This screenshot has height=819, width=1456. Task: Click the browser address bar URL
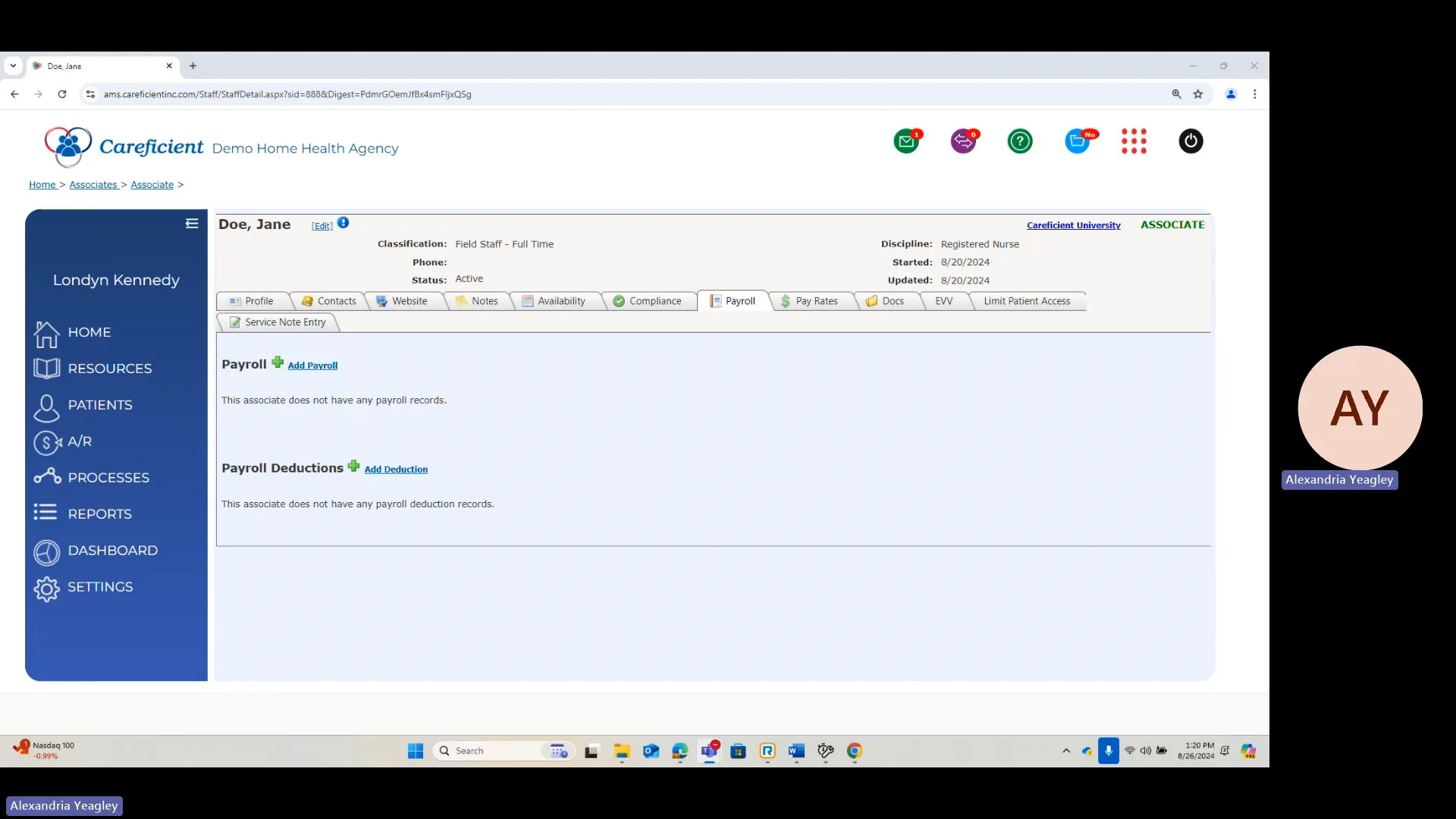[x=287, y=95]
